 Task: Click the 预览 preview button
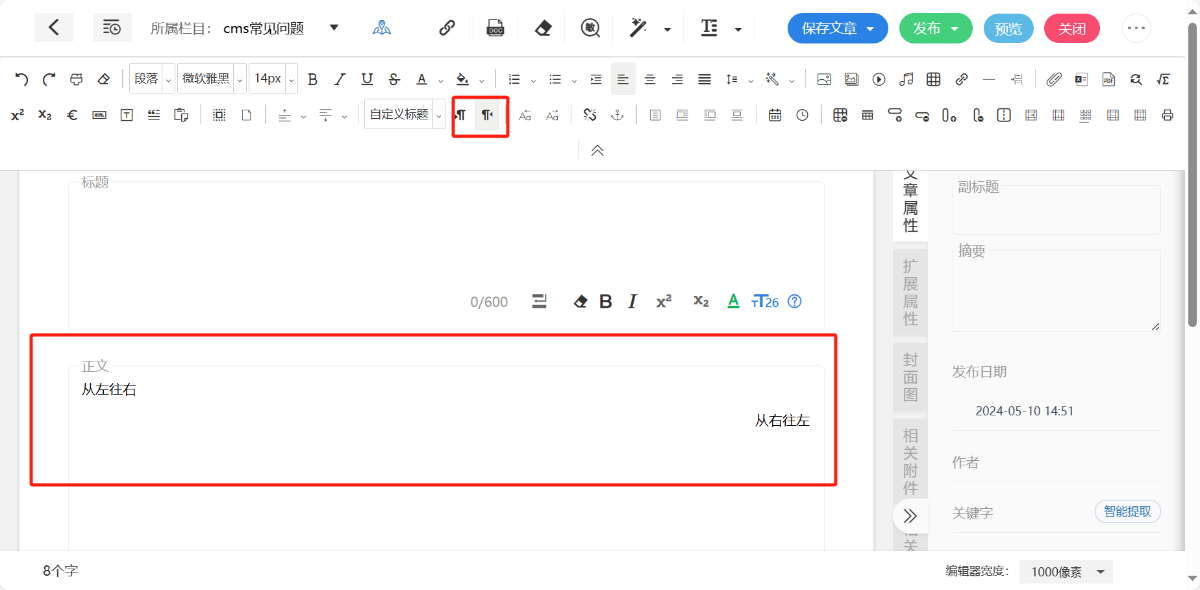tap(1008, 28)
